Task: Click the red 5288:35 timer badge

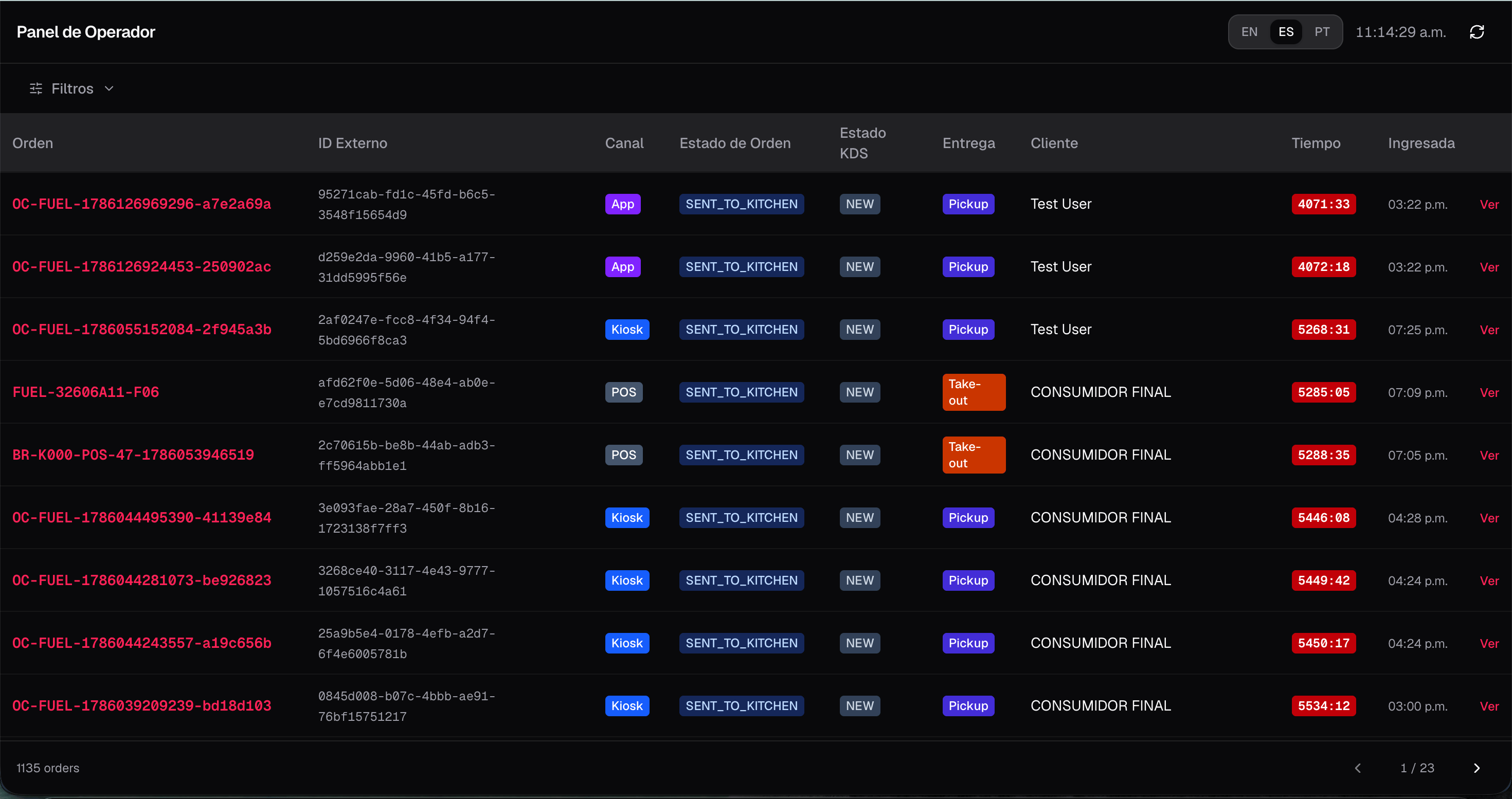Action: tap(1324, 455)
